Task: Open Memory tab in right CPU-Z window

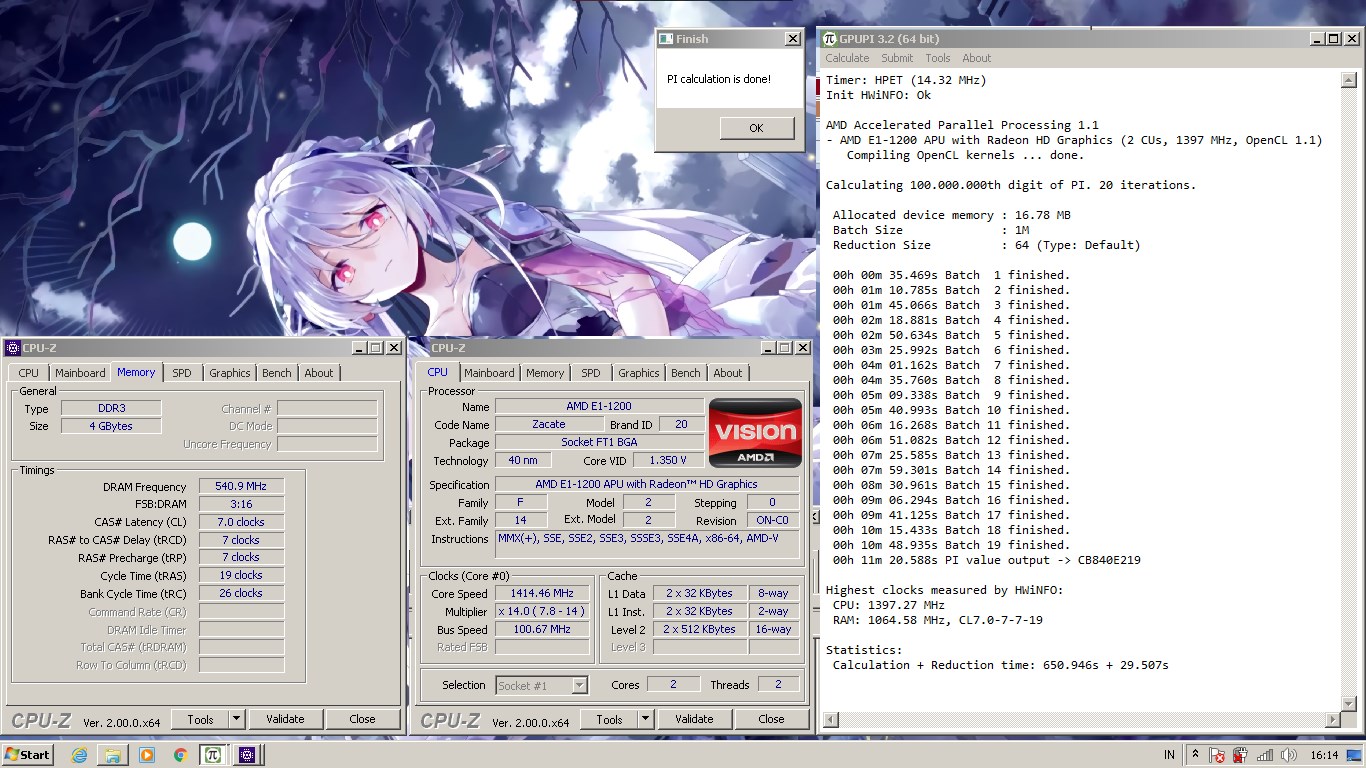Action: 545,373
